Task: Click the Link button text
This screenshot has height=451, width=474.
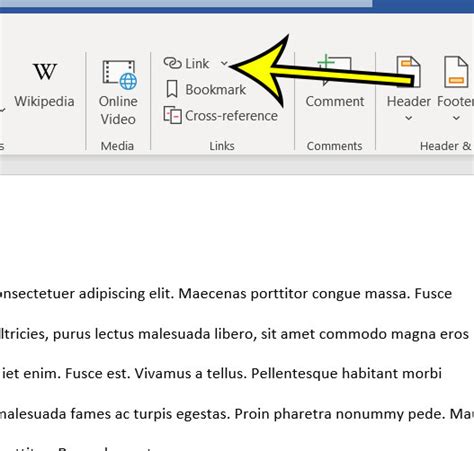Action: click(x=197, y=63)
